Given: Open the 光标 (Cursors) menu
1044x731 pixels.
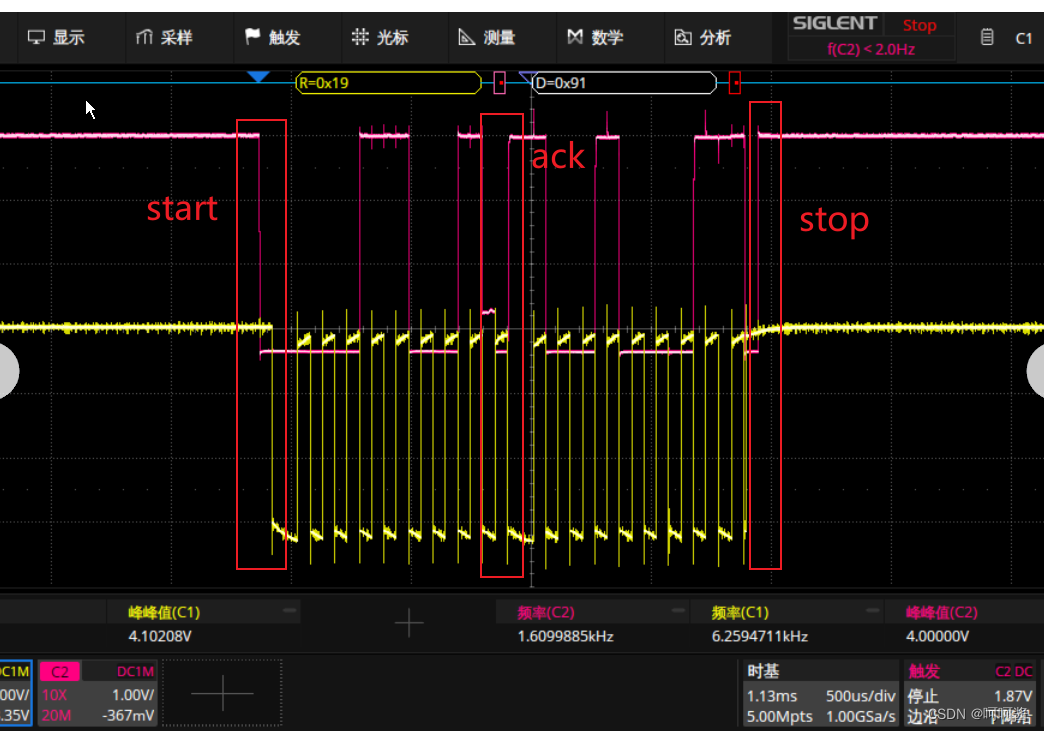Looking at the screenshot, I should coord(380,37).
